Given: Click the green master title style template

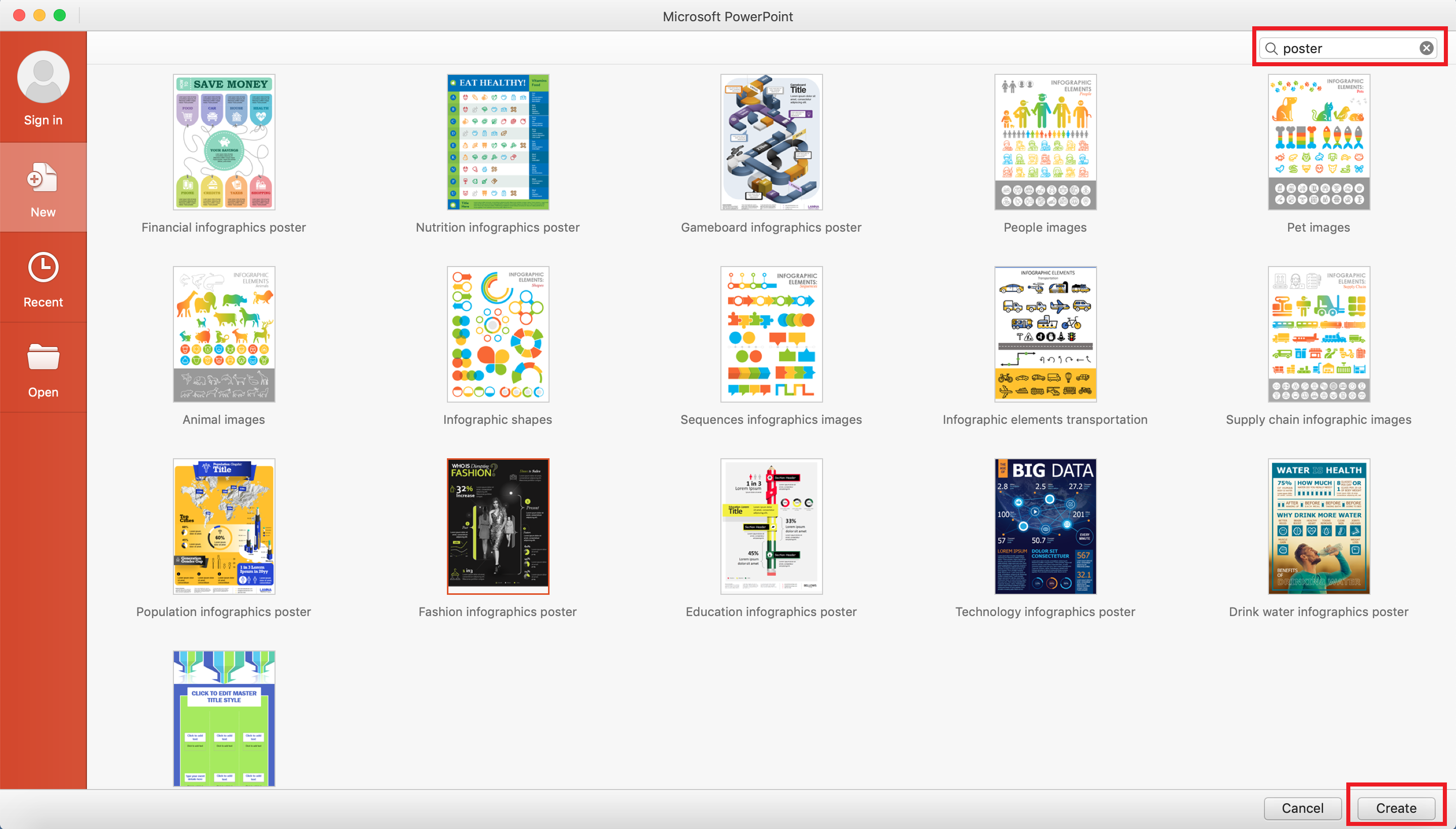Looking at the screenshot, I should pyautogui.click(x=223, y=717).
